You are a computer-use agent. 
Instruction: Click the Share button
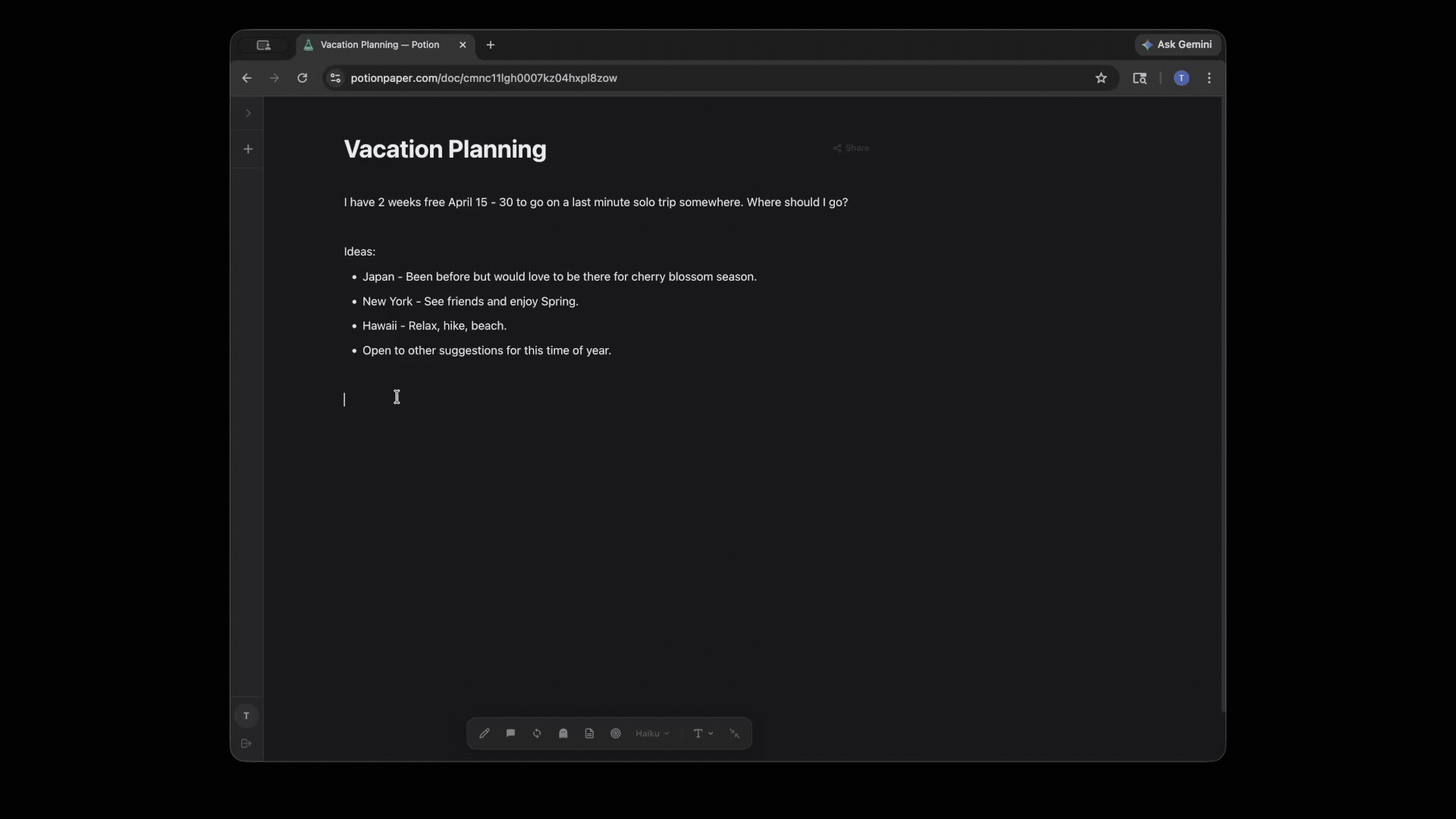click(x=851, y=148)
